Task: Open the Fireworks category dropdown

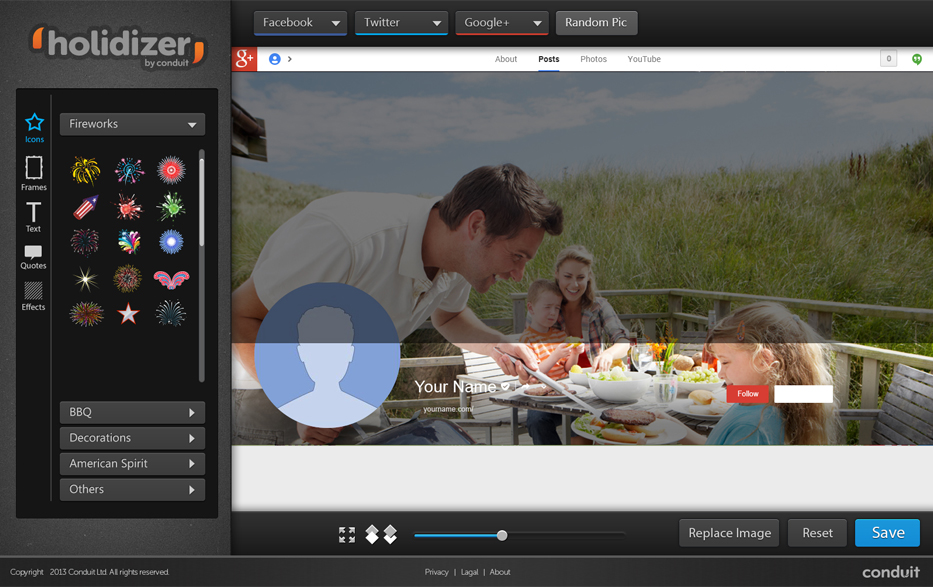Action: point(133,124)
